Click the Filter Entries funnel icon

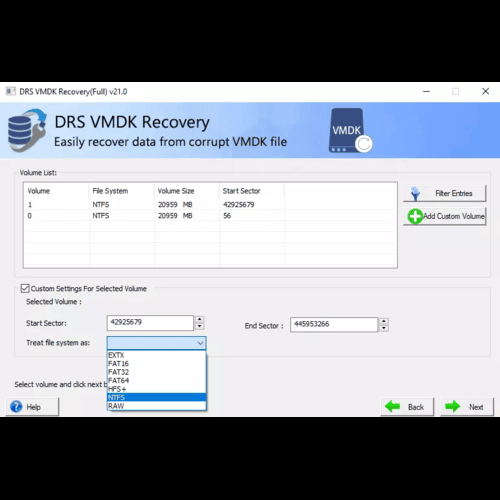tap(415, 194)
